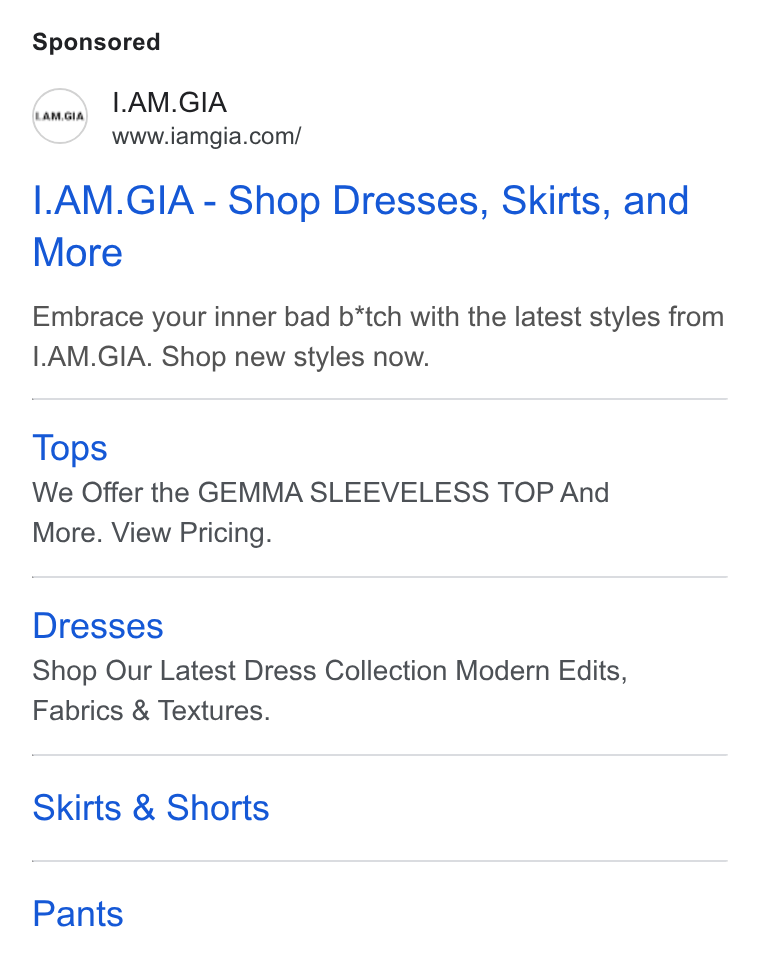760x966 pixels.
Task: Go to the Pants sitelink
Action: click(x=78, y=913)
